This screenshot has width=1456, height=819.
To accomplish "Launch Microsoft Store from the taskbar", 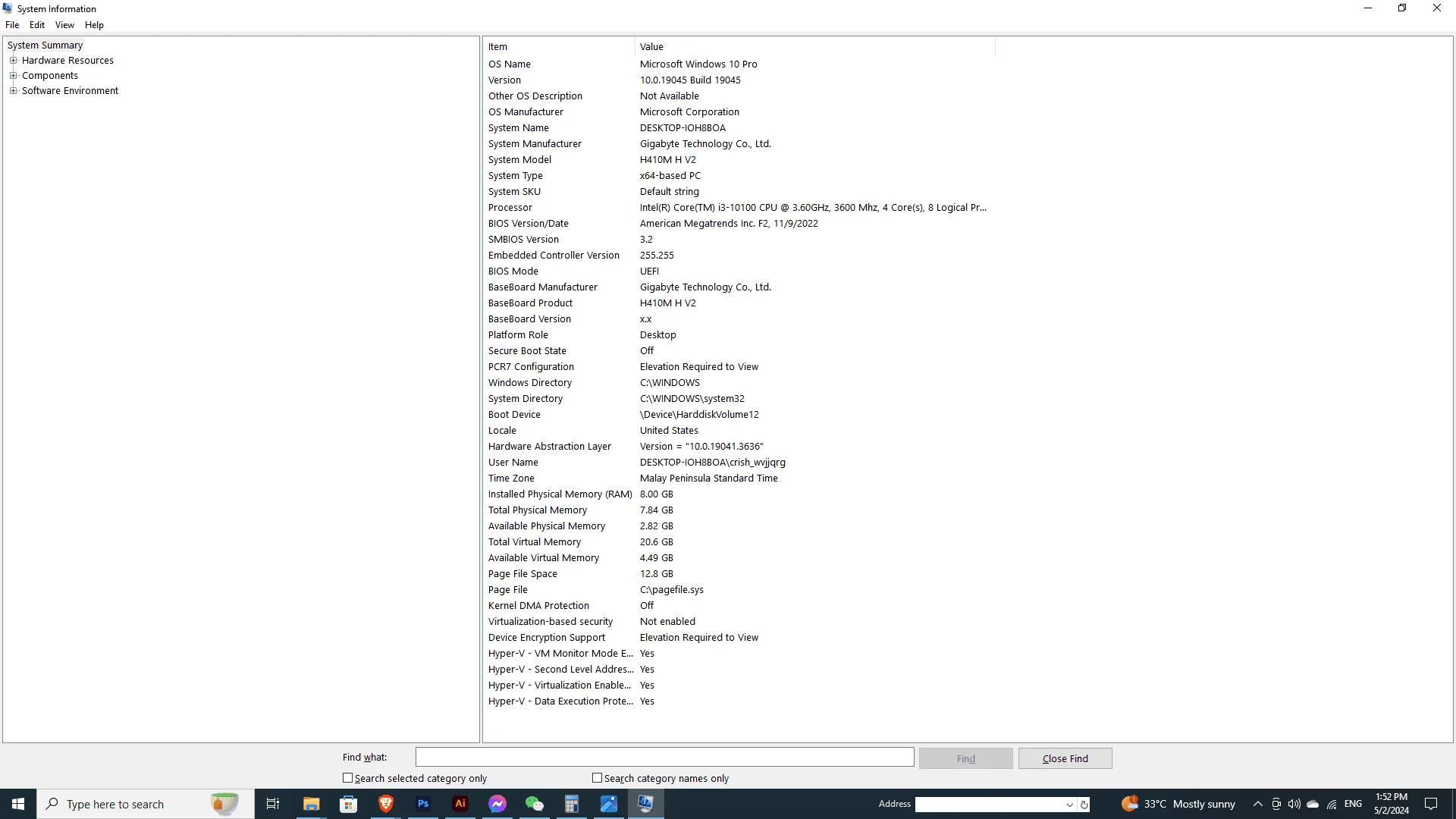I will pos(348,804).
